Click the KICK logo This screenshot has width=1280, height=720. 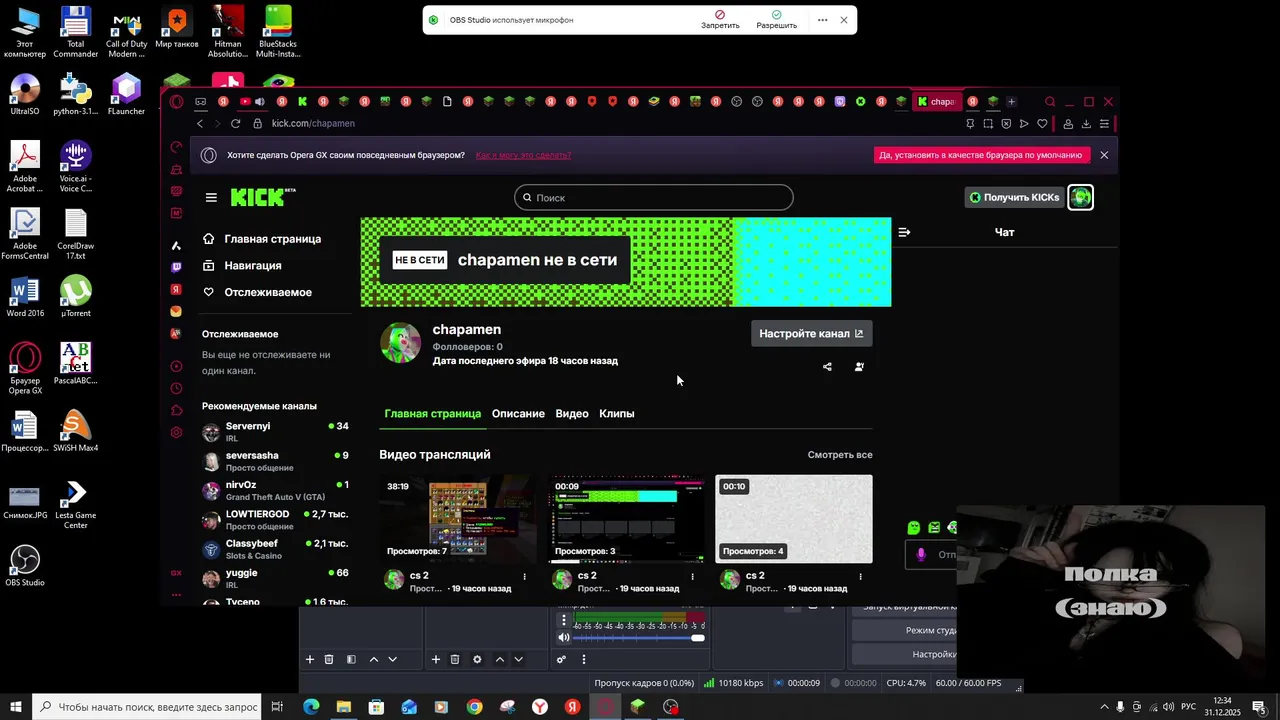click(262, 197)
